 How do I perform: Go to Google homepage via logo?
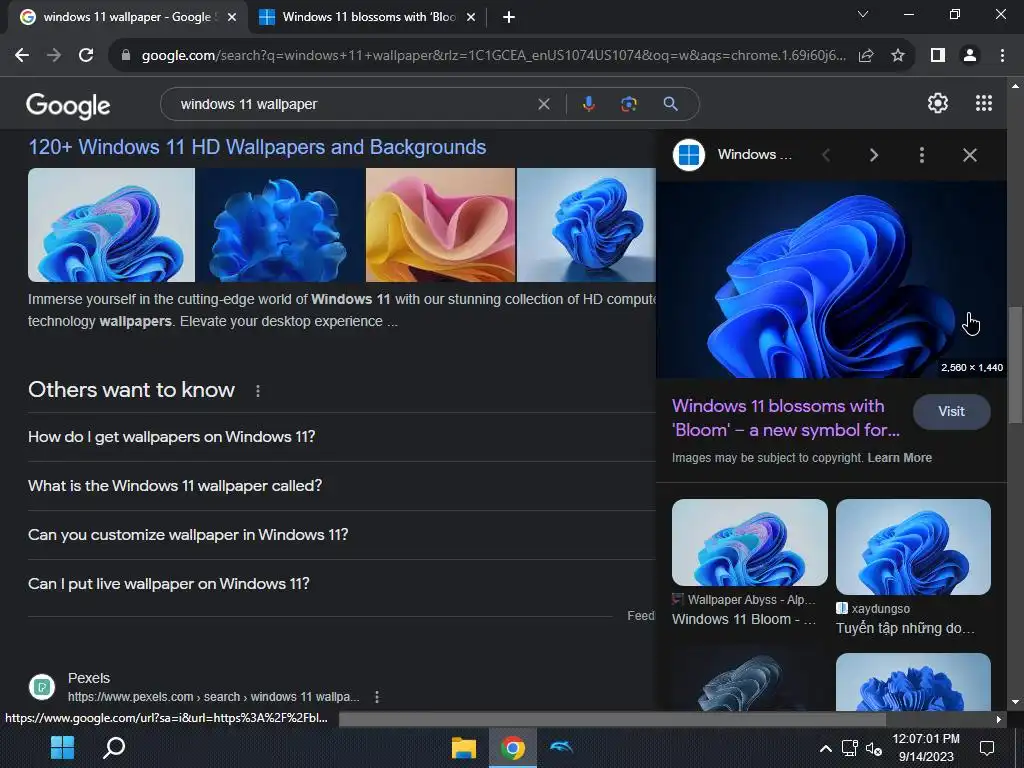point(68,105)
